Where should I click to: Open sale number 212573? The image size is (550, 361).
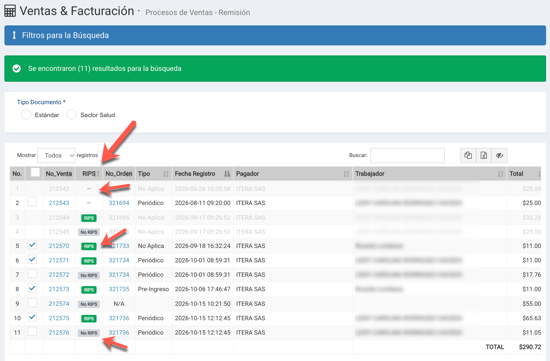pos(59,289)
